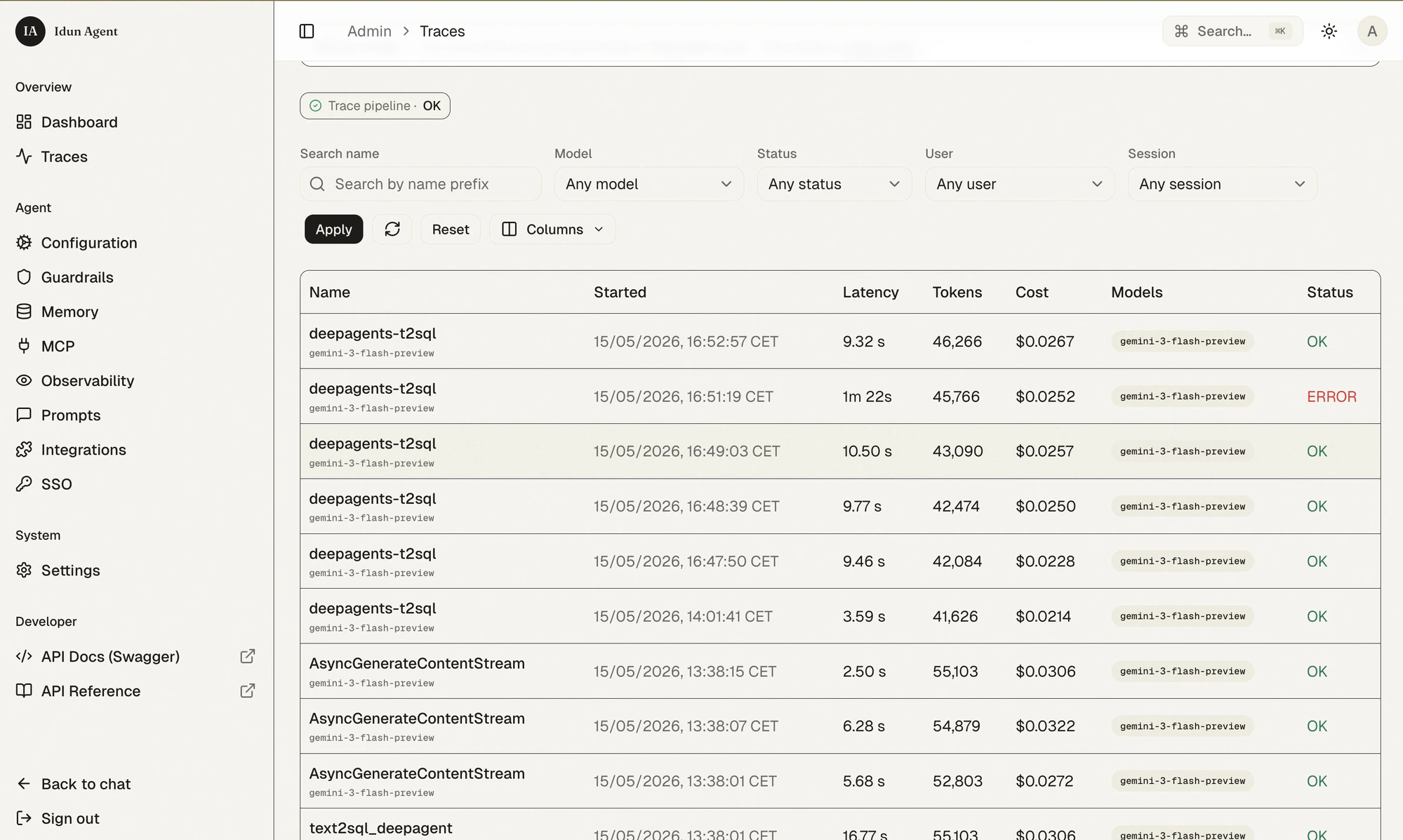Click the Integrations puzzle icon

24,449
